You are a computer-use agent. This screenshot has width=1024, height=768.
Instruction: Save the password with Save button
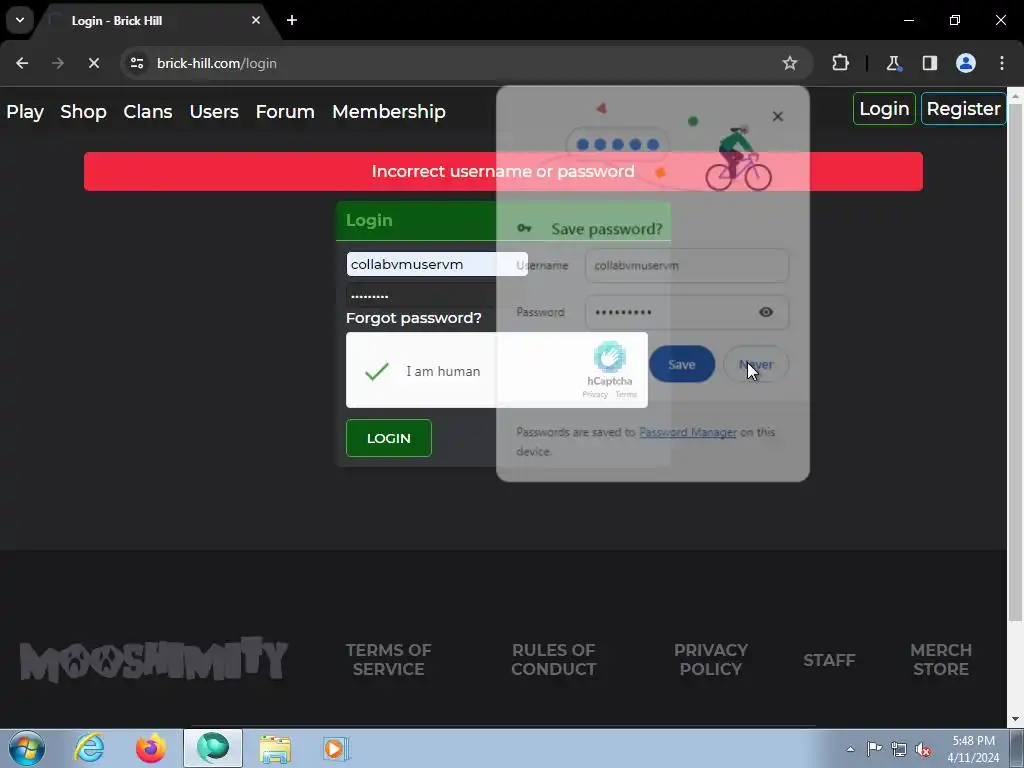coord(681,364)
